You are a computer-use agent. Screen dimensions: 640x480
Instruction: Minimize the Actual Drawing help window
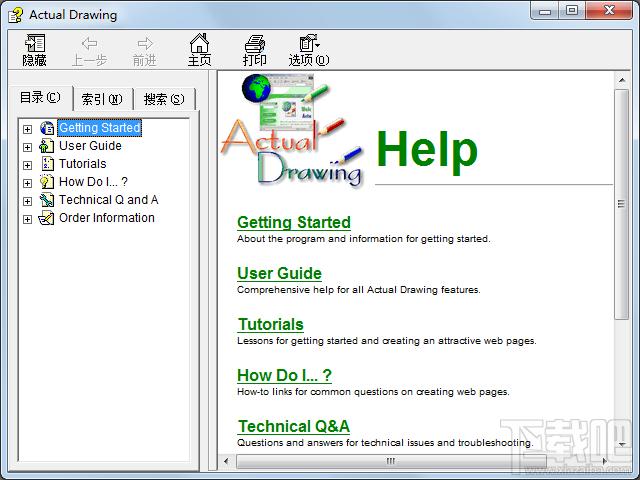(545, 11)
